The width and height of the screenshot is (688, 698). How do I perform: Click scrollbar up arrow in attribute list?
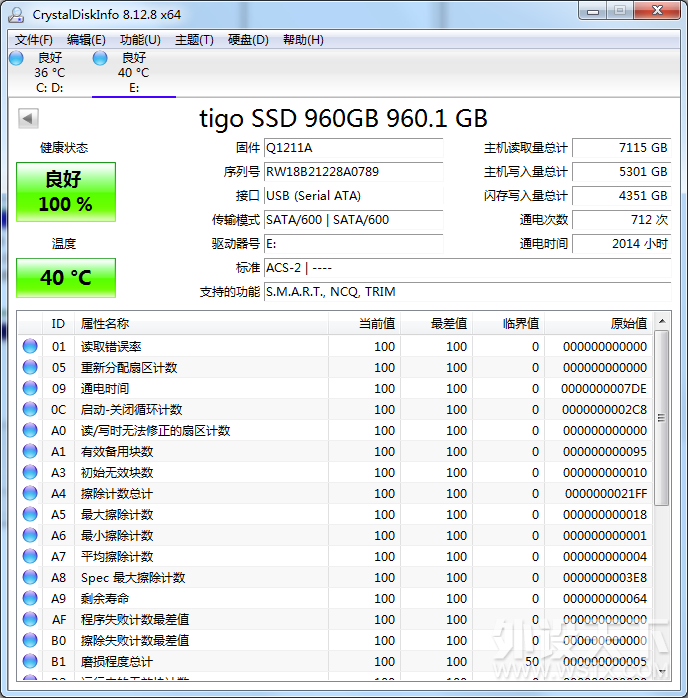pos(662,321)
